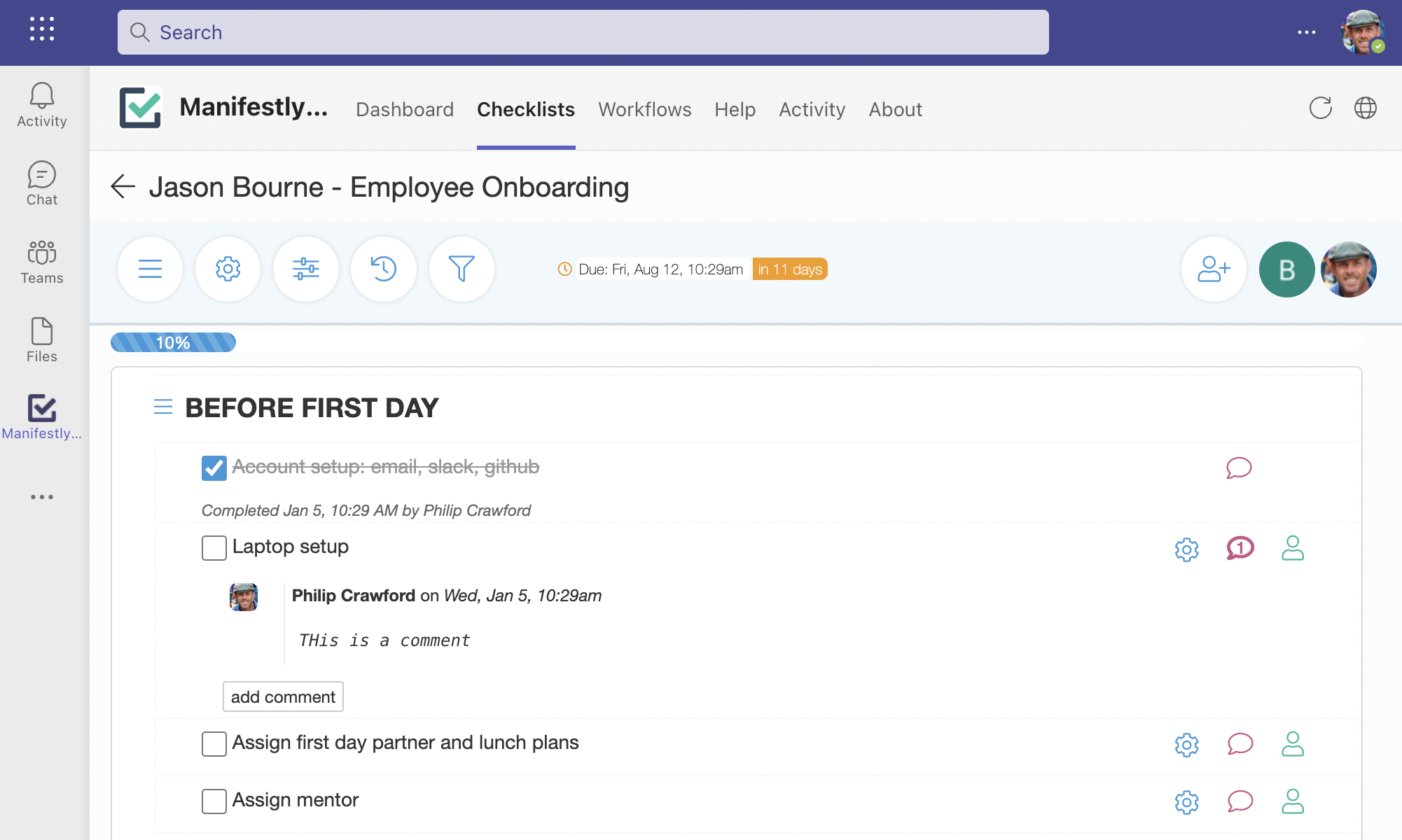Image resolution: width=1402 pixels, height=840 pixels.
Task: Click the add comment button
Action: 283,696
